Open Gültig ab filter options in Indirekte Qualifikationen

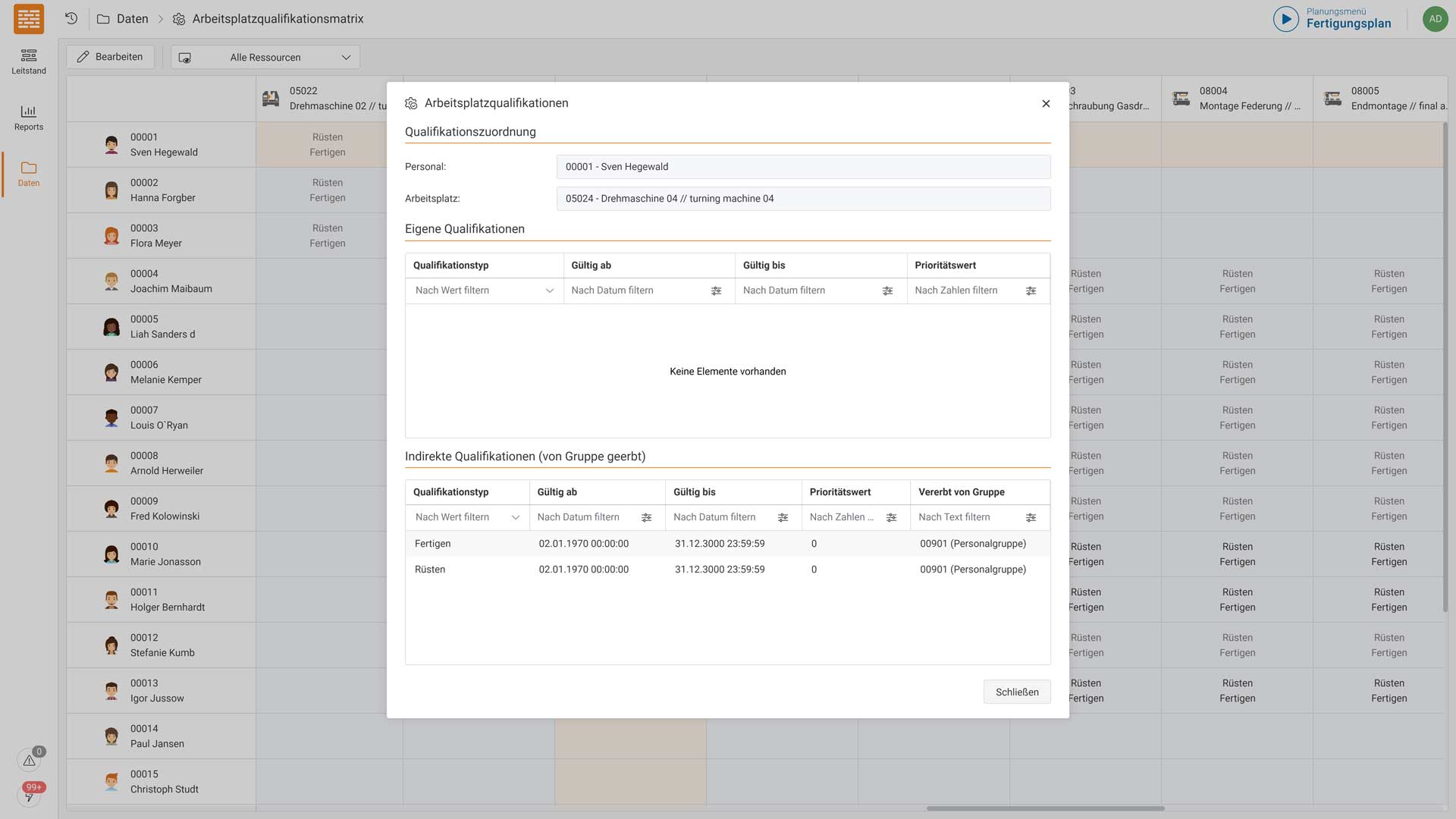click(x=646, y=517)
